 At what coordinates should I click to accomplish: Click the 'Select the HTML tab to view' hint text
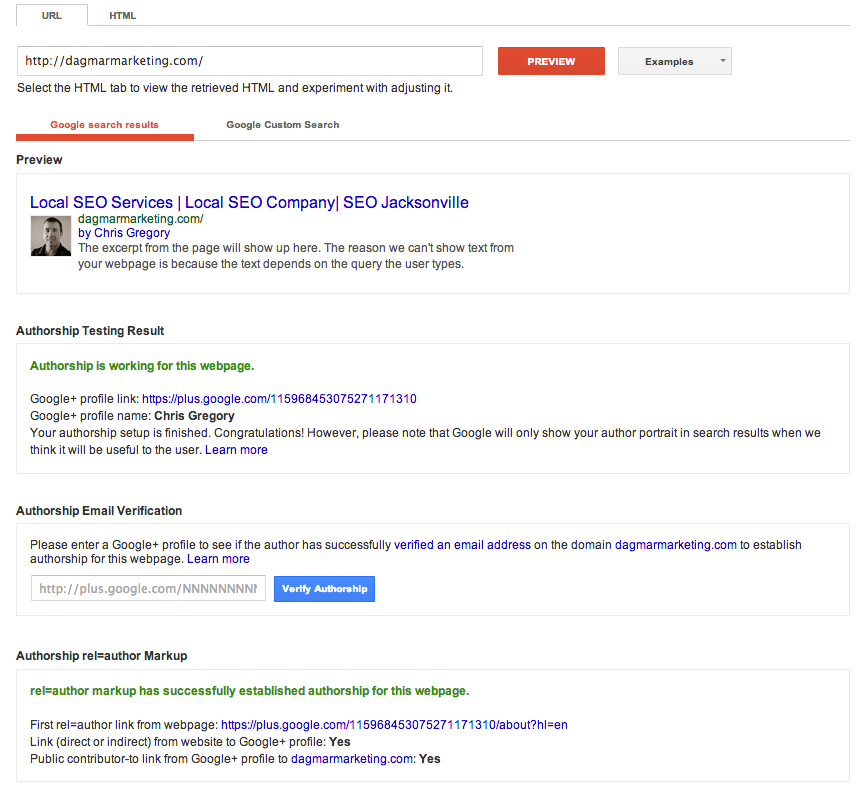click(x=235, y=88)
